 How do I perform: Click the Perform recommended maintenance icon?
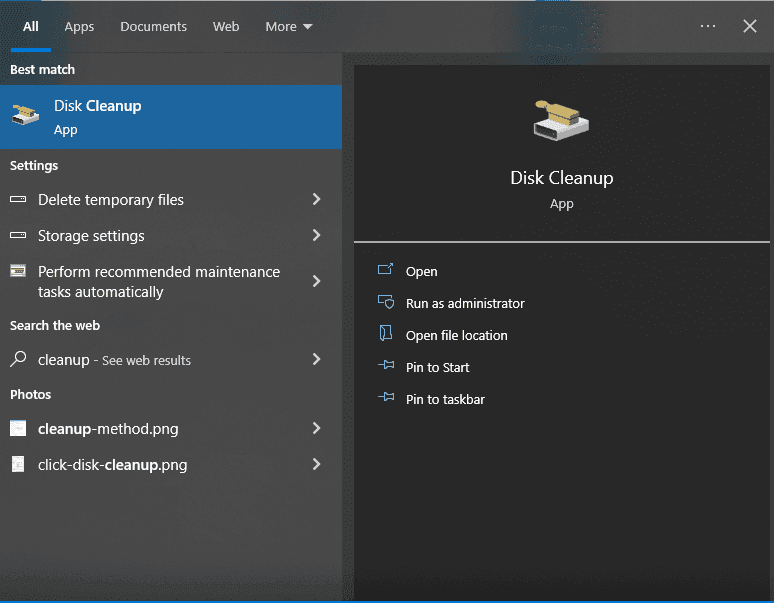coord(18,271)
